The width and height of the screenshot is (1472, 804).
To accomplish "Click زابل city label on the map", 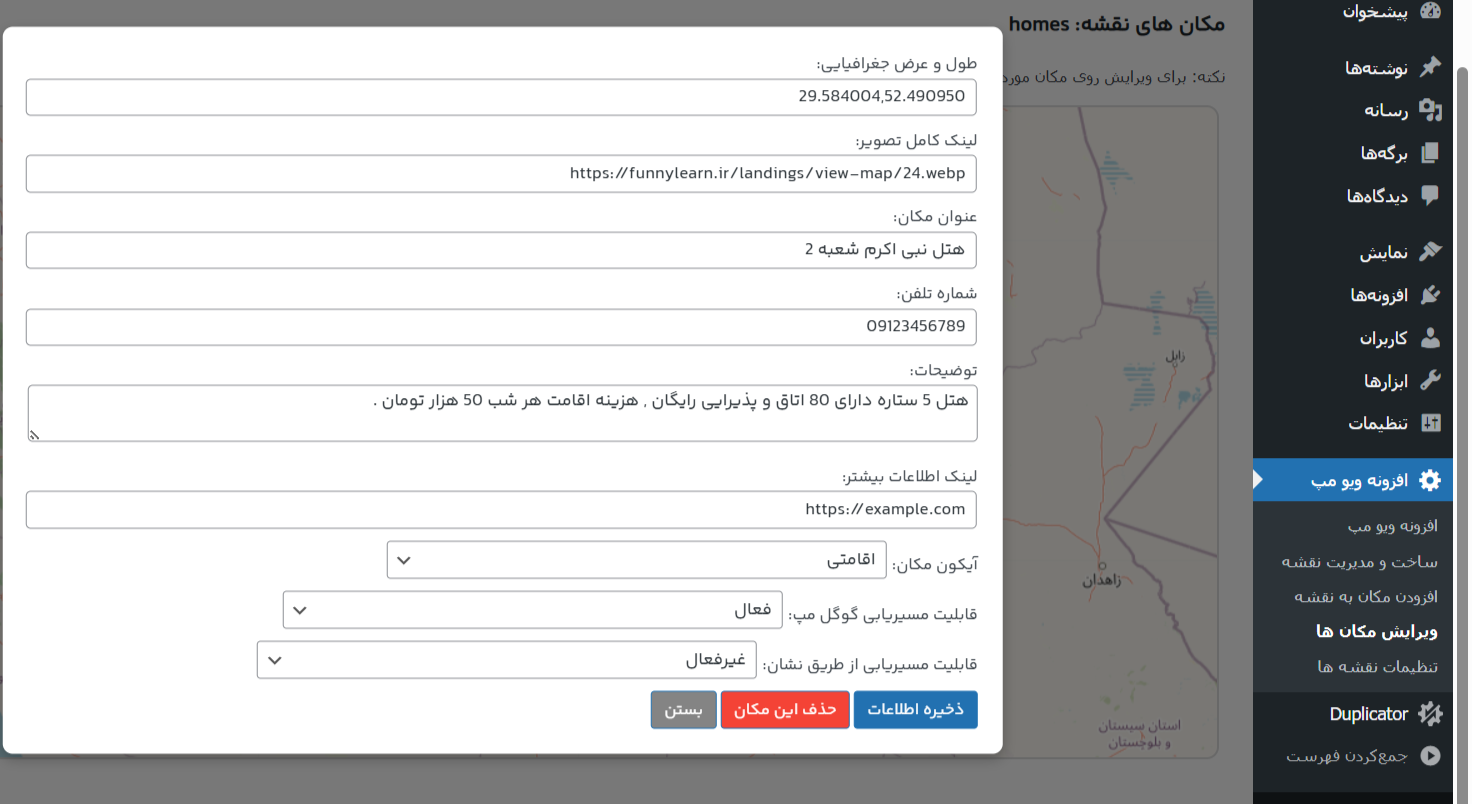I will [1175, 356].
